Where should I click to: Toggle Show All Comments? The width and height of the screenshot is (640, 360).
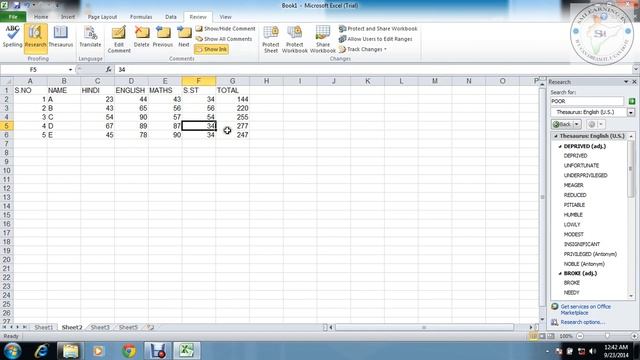pyautogui.click(x=224, y=39)
